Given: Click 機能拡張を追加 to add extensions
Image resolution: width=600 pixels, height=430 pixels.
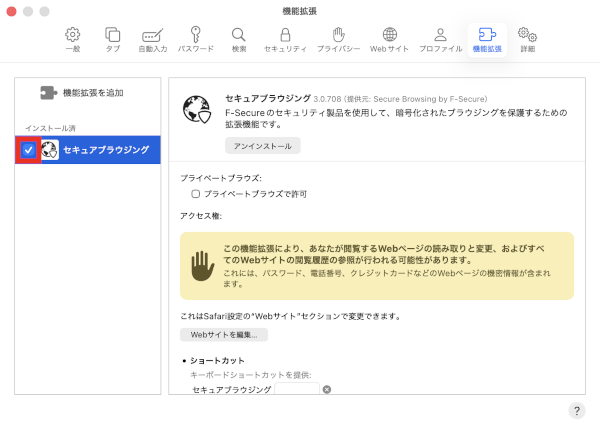Looking at the screenshot, I should coord(81,93).
